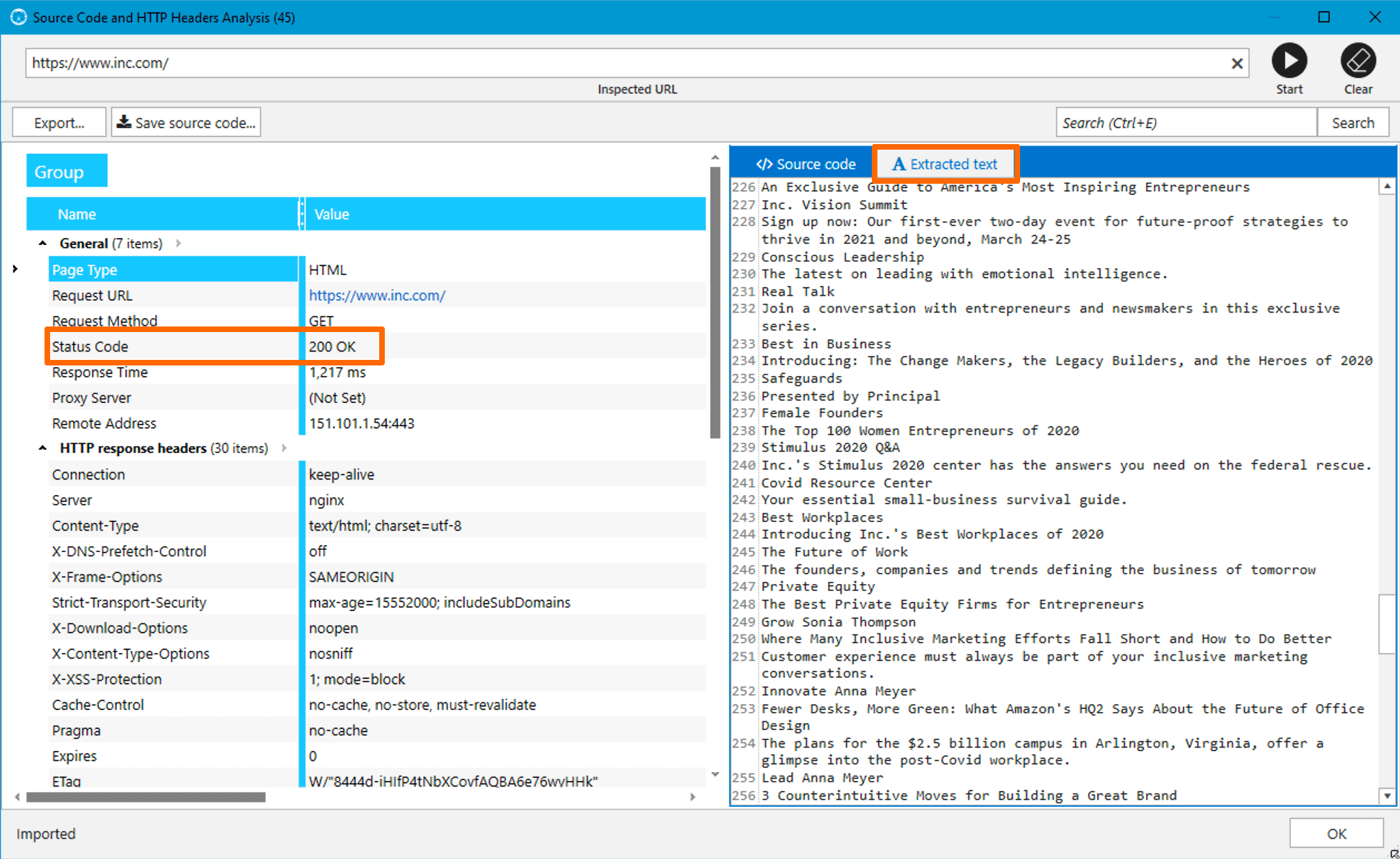Select the Content-Type header row

tap(377, 526)
